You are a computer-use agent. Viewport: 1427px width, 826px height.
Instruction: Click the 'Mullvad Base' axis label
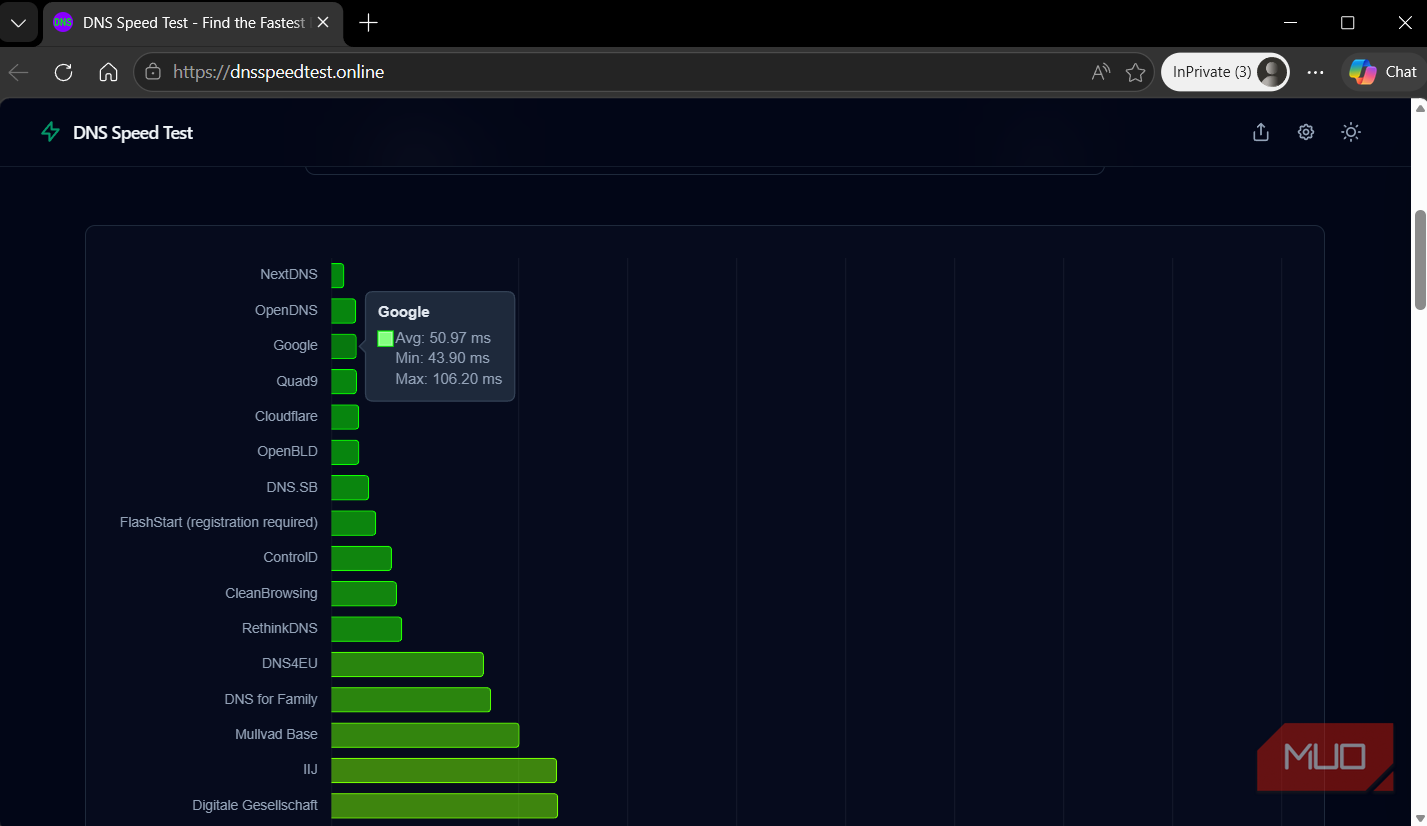pyautogui.click(x=277, y=734)
